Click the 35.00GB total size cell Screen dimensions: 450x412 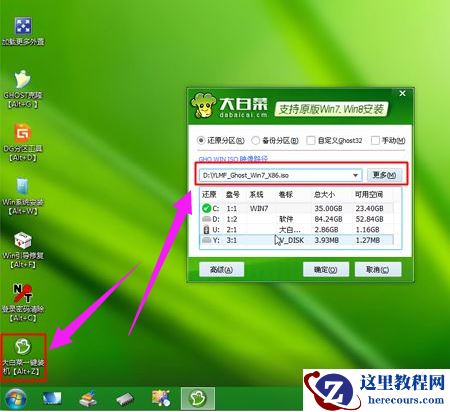(x=329, y=208)
